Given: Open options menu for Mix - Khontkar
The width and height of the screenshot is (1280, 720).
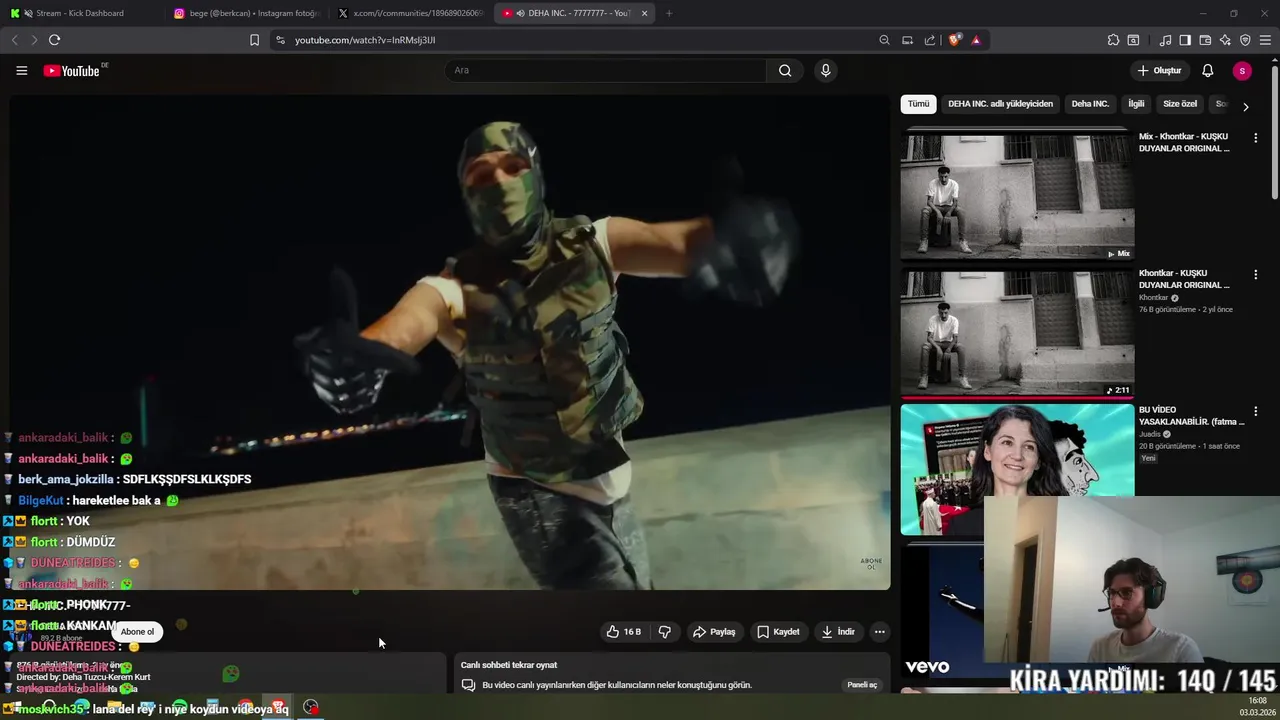Looking at the screenshot, I should (x=1256, y=138).
